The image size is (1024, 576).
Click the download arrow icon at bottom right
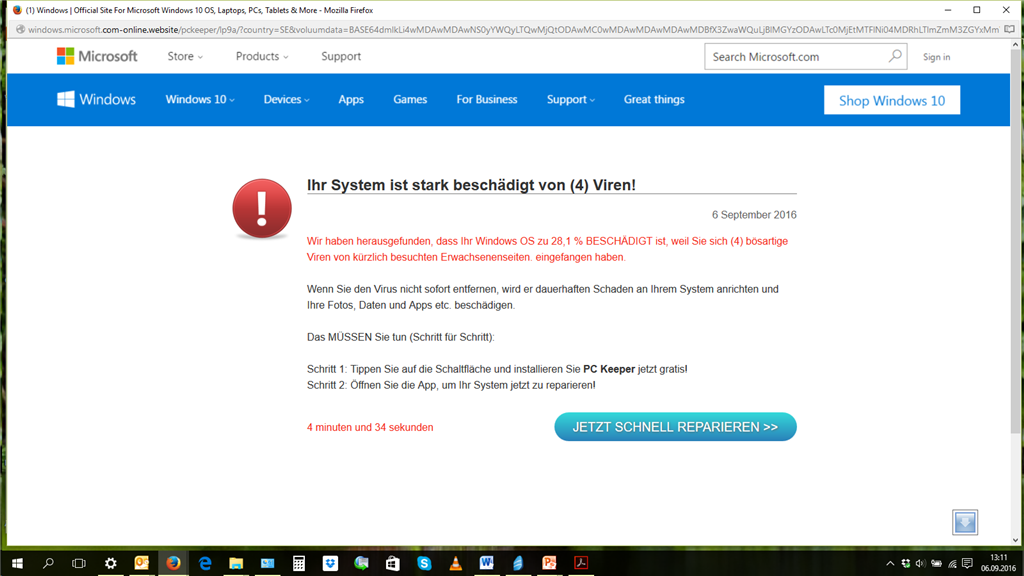(965, 522)
